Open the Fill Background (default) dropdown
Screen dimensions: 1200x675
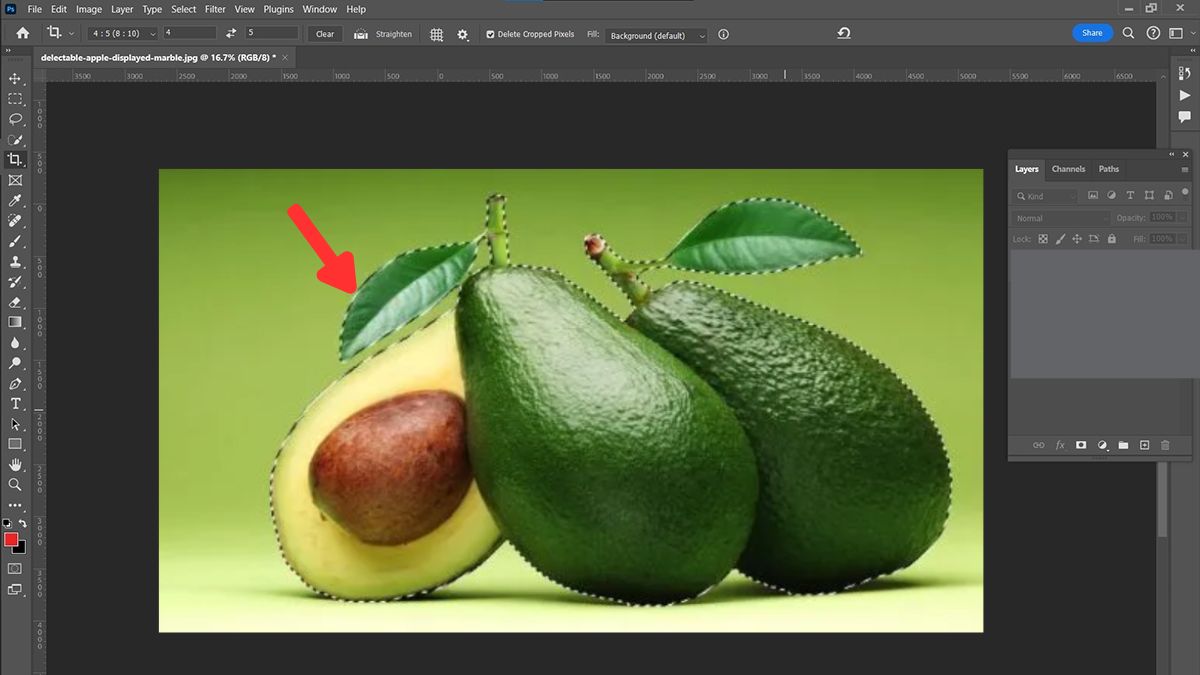click(656, 35)
